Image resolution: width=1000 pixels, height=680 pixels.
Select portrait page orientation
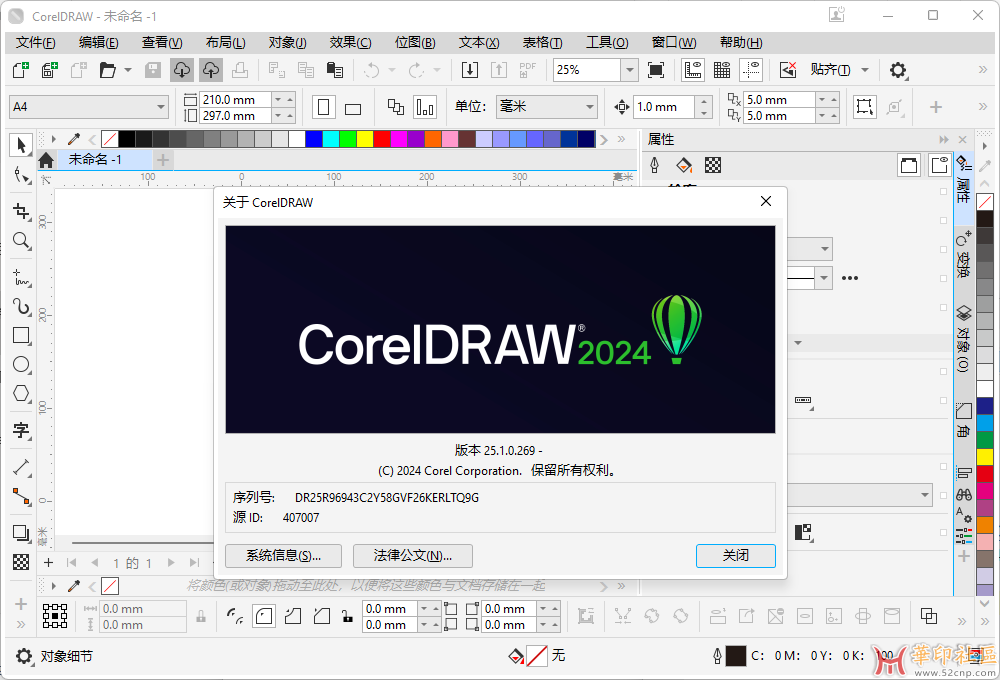(324, 107)
